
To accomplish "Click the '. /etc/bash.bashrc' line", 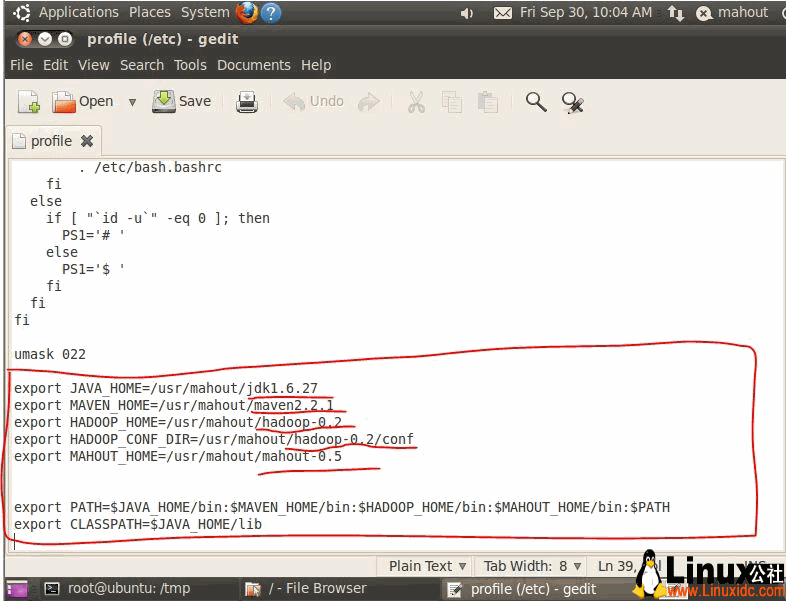I will (150, 167).
